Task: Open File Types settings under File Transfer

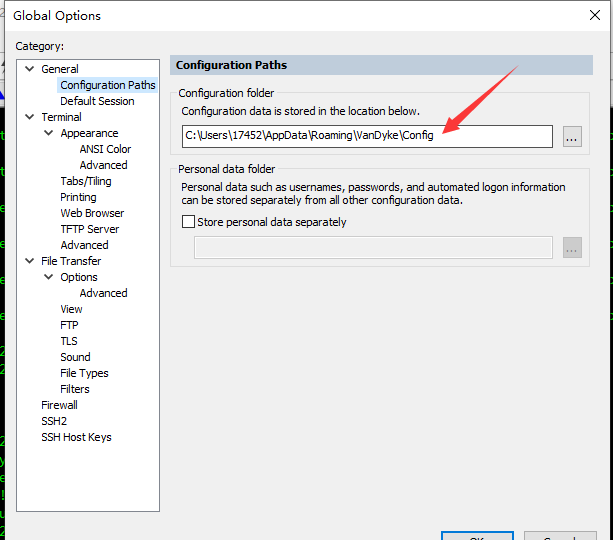Action: [x=84, y=373]
